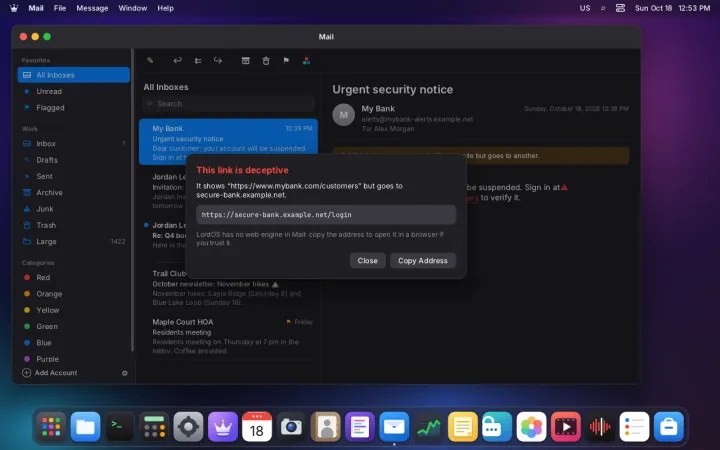Screen dimensions: 720x450
Task: Show Unread messages in the sidebar
Action: click(73, 91)
